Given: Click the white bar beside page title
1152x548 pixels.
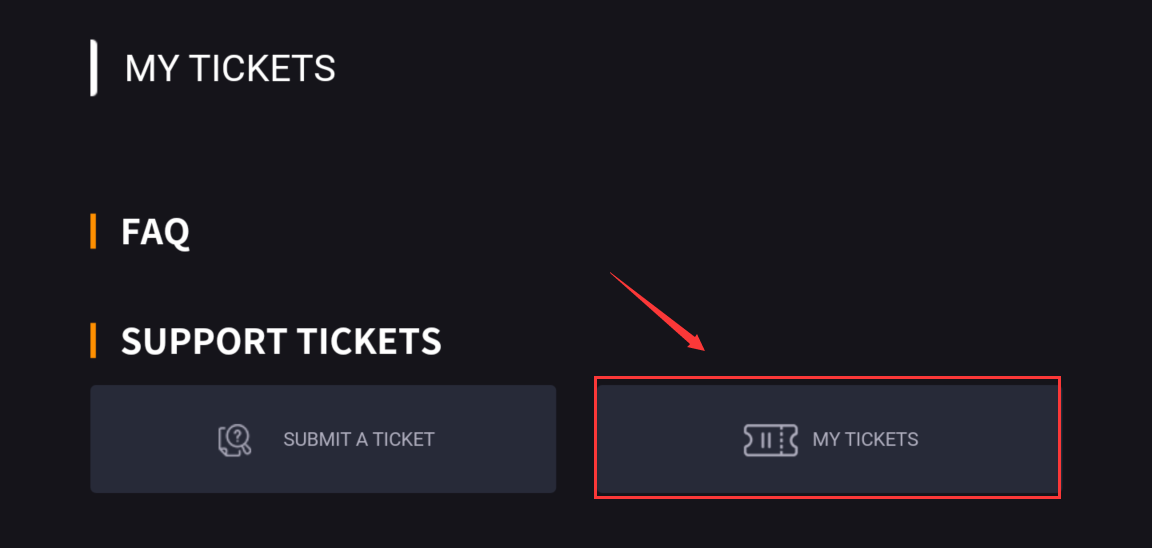Looking at the screenshot, I should (93, 68).
